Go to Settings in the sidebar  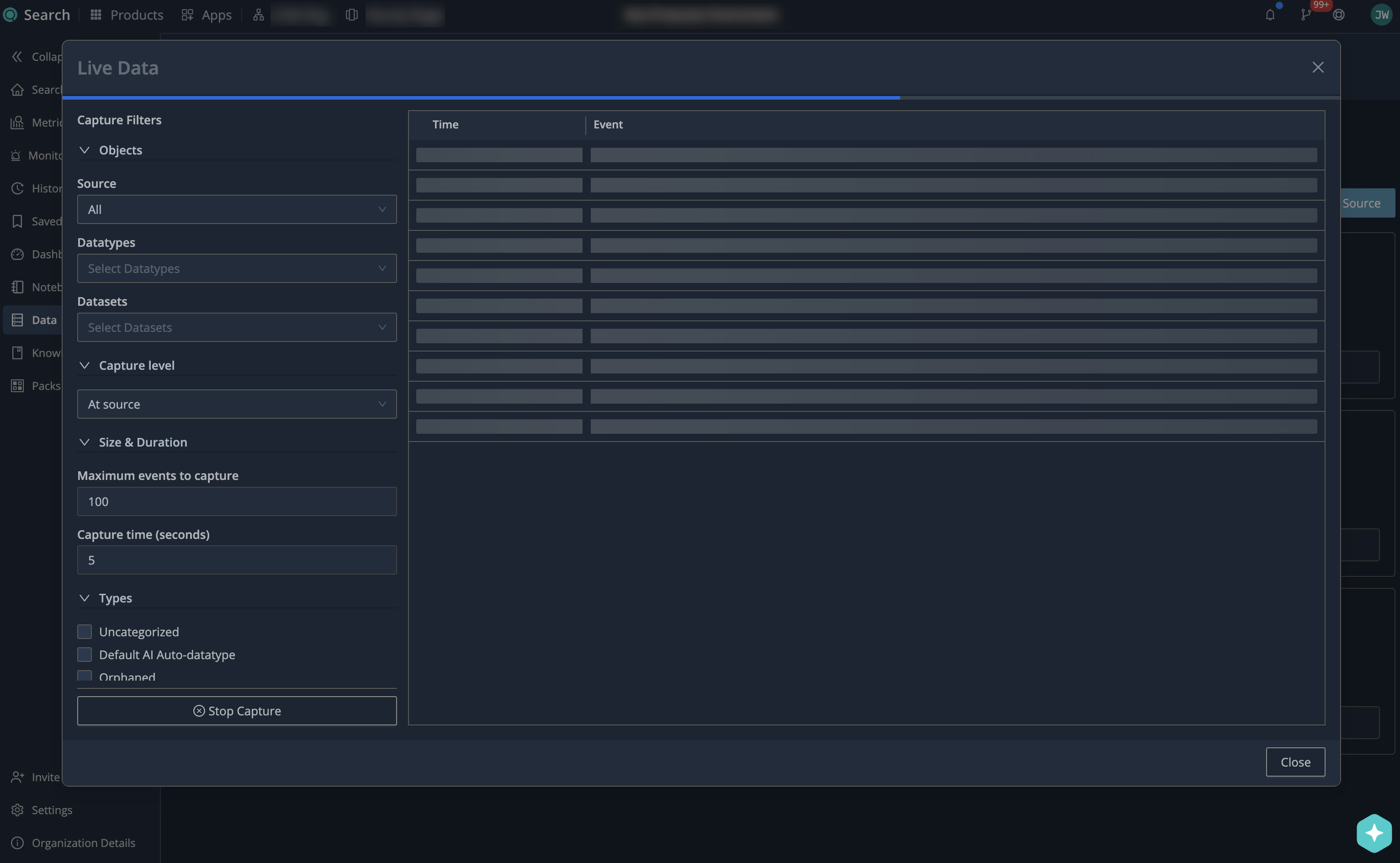pos(52,810)
